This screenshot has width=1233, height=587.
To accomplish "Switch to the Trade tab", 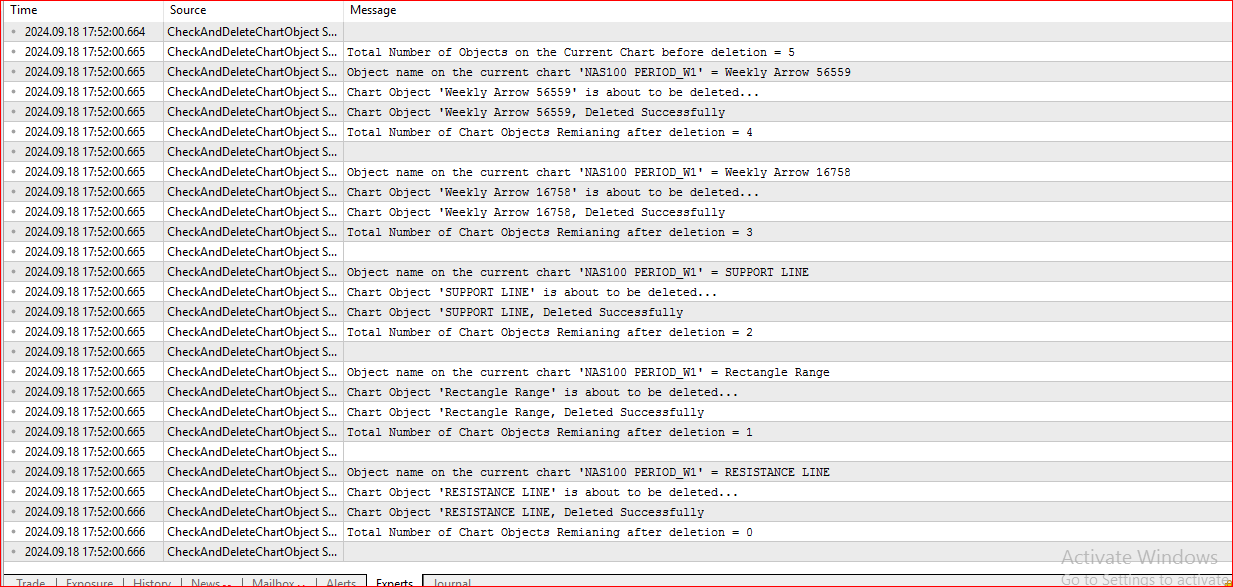I will tap(30, 583).
